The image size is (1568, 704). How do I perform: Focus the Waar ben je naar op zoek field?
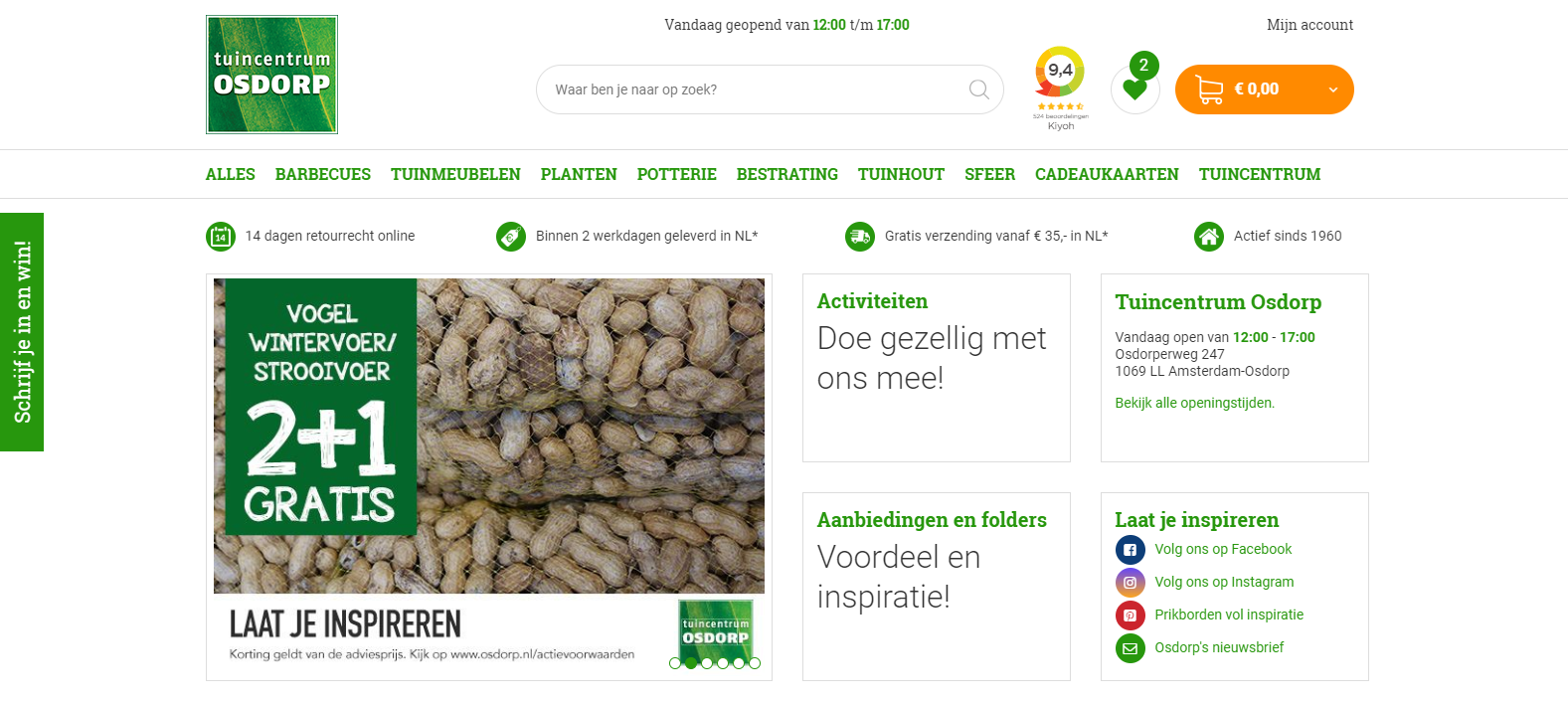(x=756, y=89)
